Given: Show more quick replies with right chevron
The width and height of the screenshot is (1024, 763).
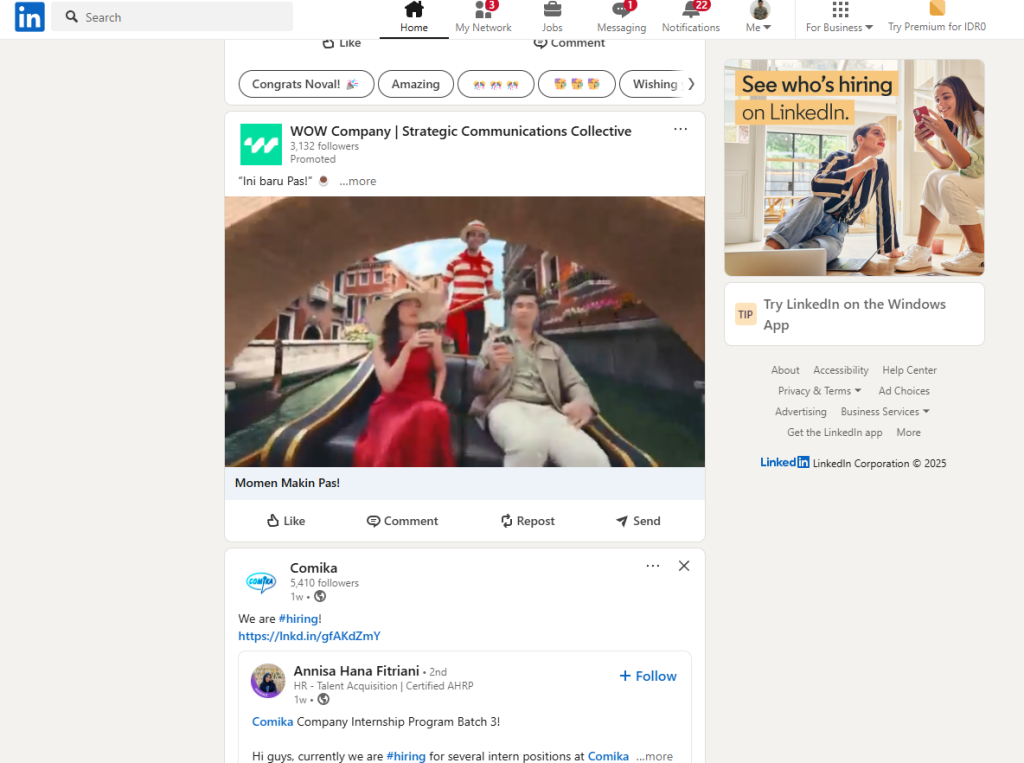Looking at the screenshot, I should (692, 84).
